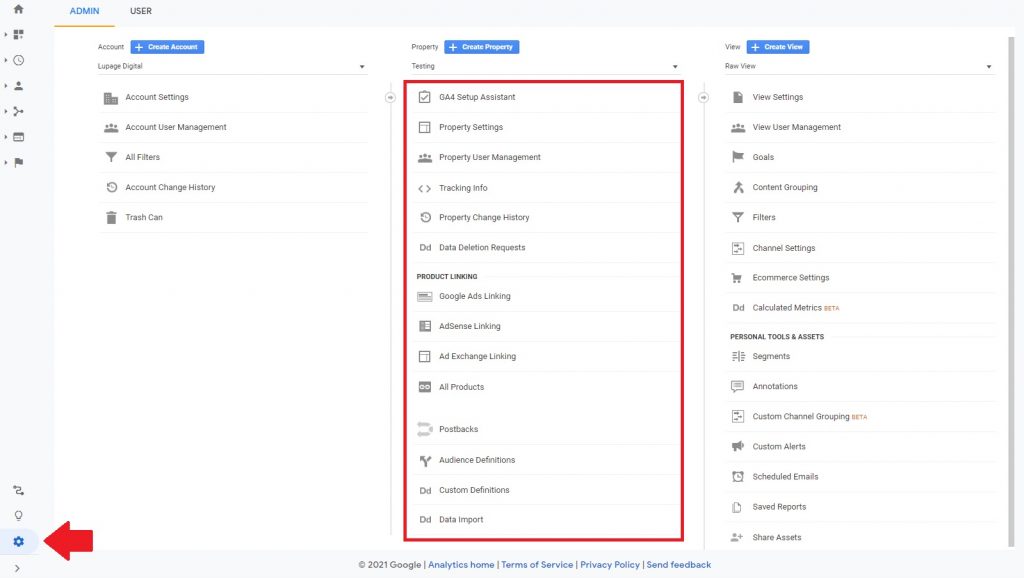Click the Share Assets person-plus icon
This screenshot has height=578, width=1024.
(737, 537)
